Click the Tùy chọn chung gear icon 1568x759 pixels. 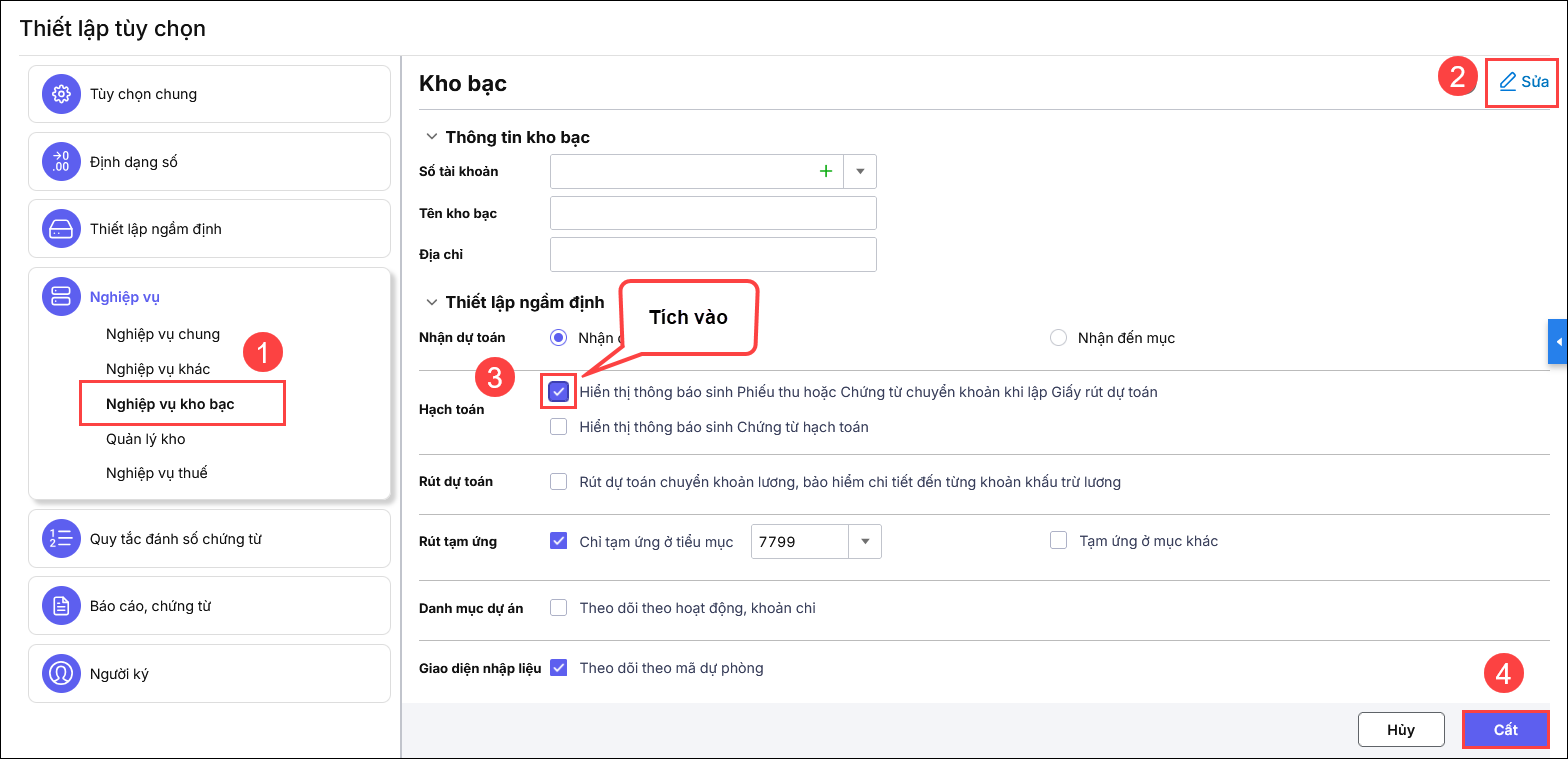click(x=61, y=94)
